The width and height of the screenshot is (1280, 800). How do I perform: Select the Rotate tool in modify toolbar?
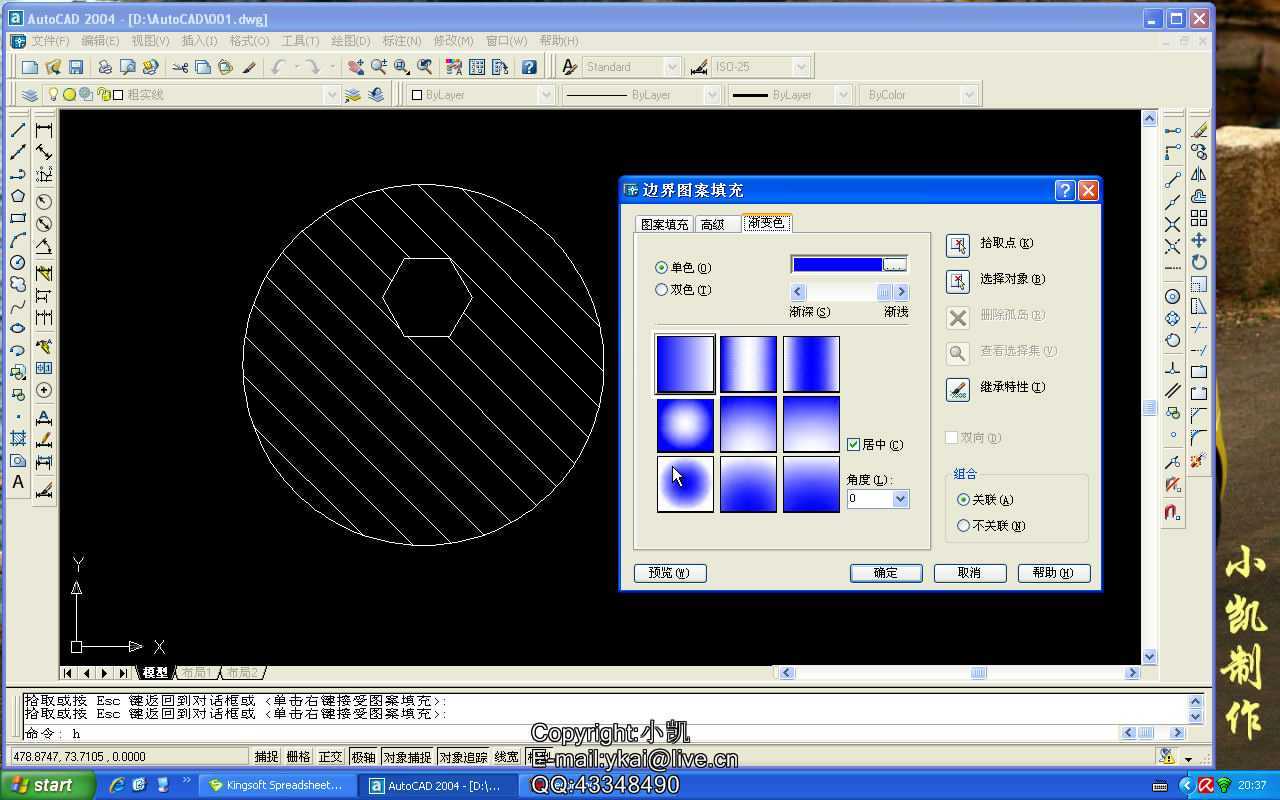(1199, 262)
